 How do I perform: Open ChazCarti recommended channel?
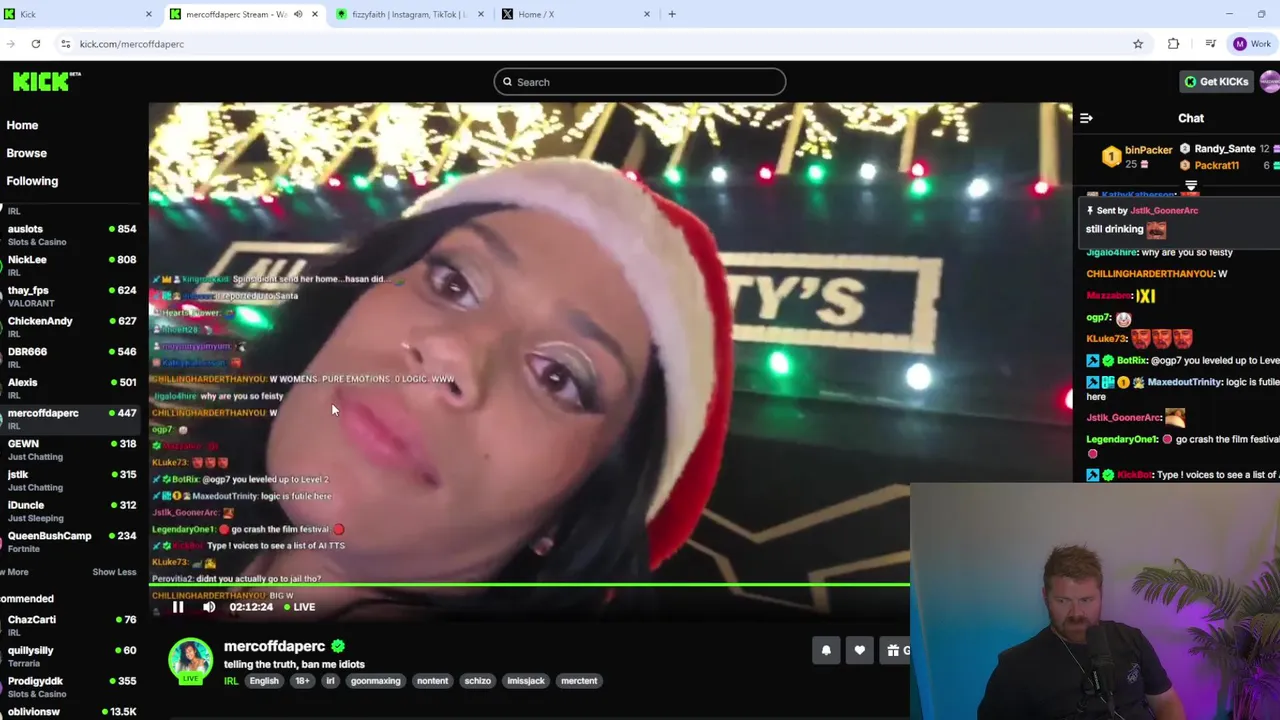[70, 625]
